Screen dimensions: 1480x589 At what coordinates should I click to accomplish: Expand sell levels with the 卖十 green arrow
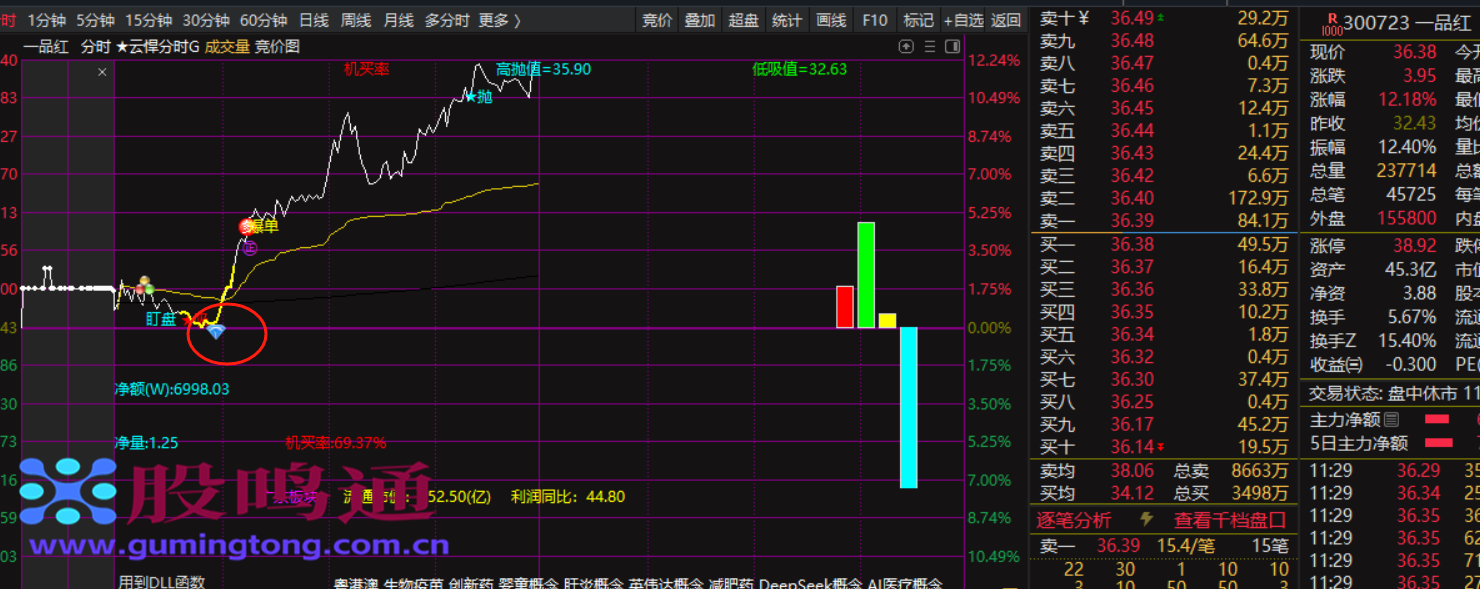[1160, 18]
